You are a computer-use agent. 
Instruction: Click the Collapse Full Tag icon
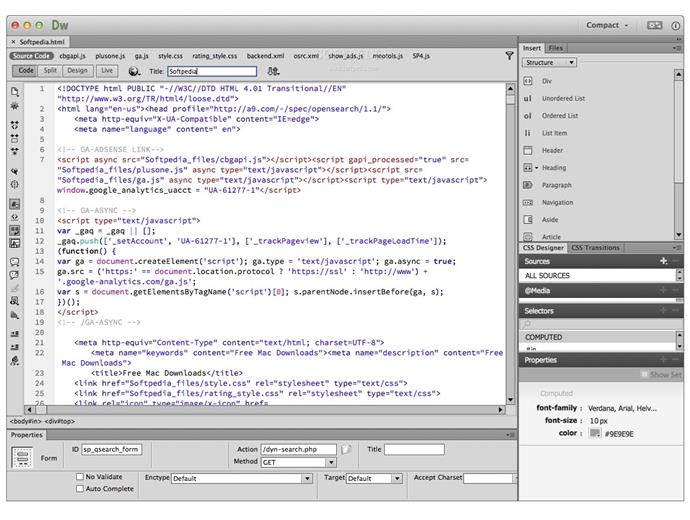[15, 125]
